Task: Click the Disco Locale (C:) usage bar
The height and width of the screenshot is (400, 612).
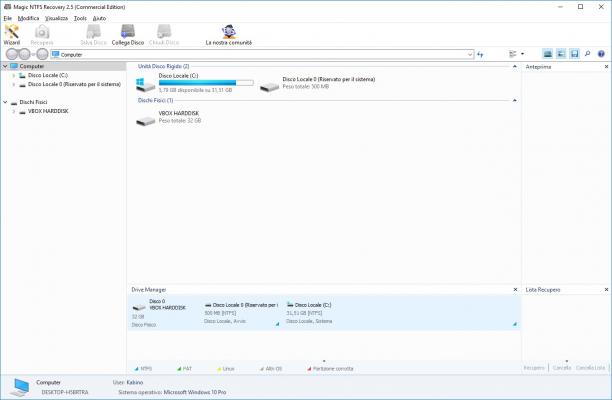Action: [206, 83]
